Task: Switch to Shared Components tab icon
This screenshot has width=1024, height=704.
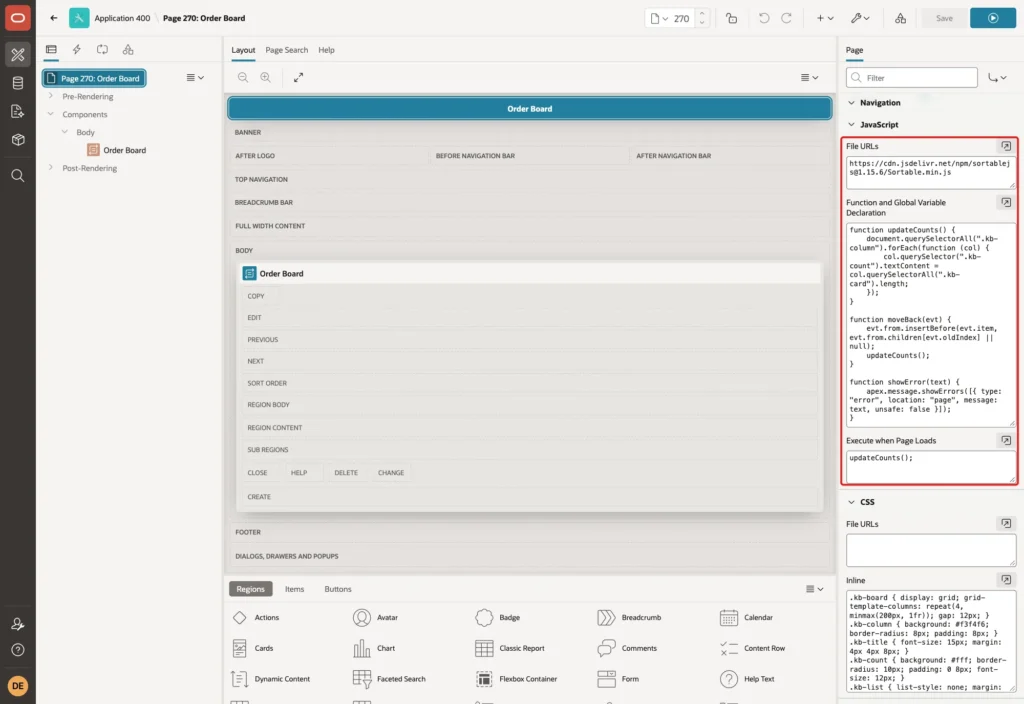Action: tap(128, 50)
